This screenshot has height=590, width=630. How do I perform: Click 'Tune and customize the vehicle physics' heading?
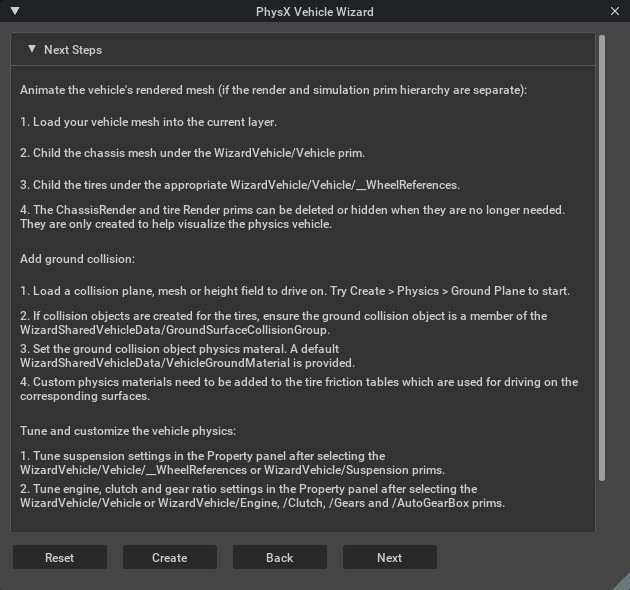(x=127, y=431)
